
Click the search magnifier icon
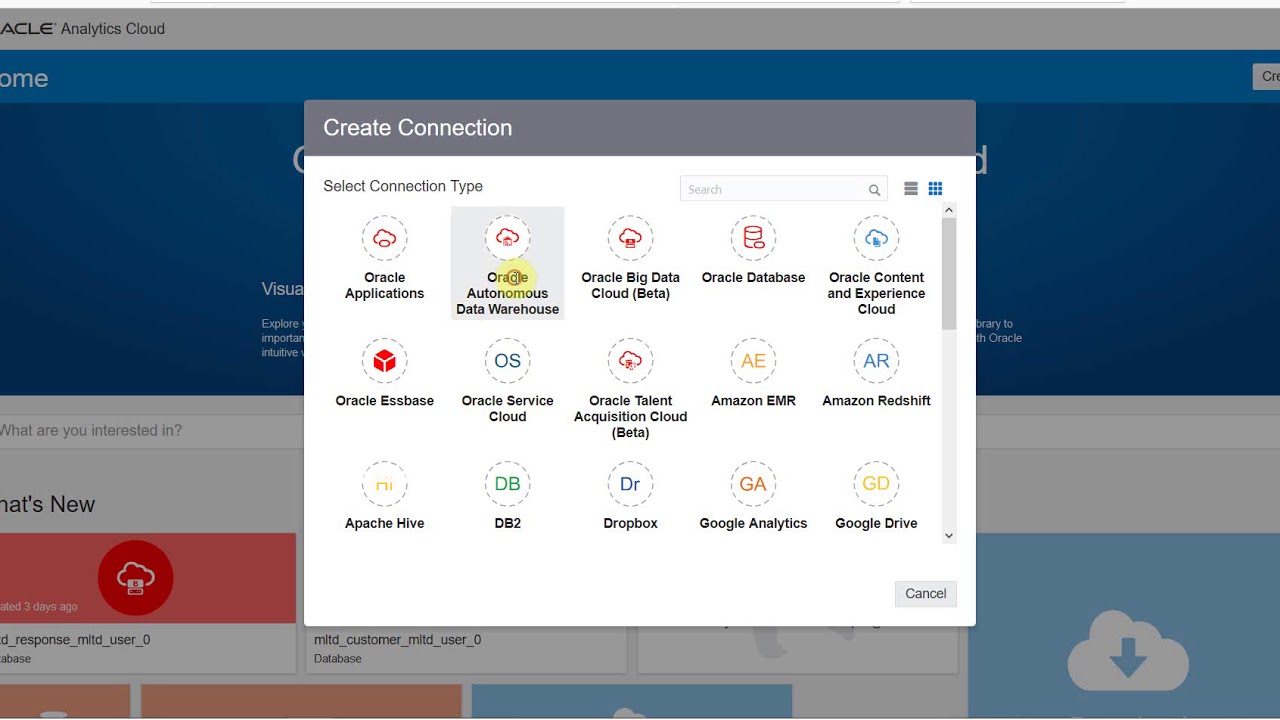[874, 190]
